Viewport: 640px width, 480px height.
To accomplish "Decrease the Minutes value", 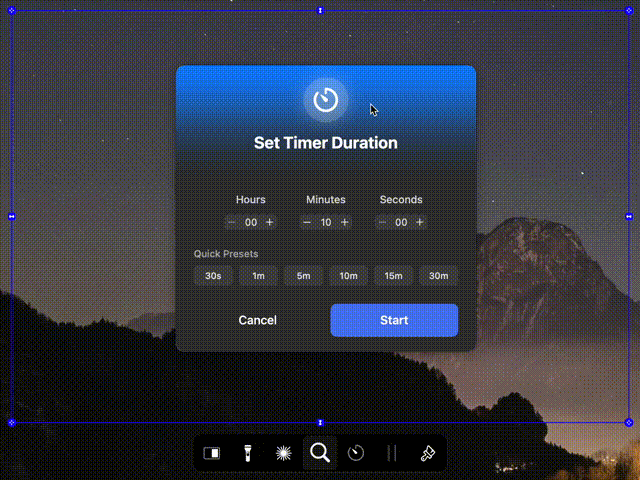I will [307, 222].
